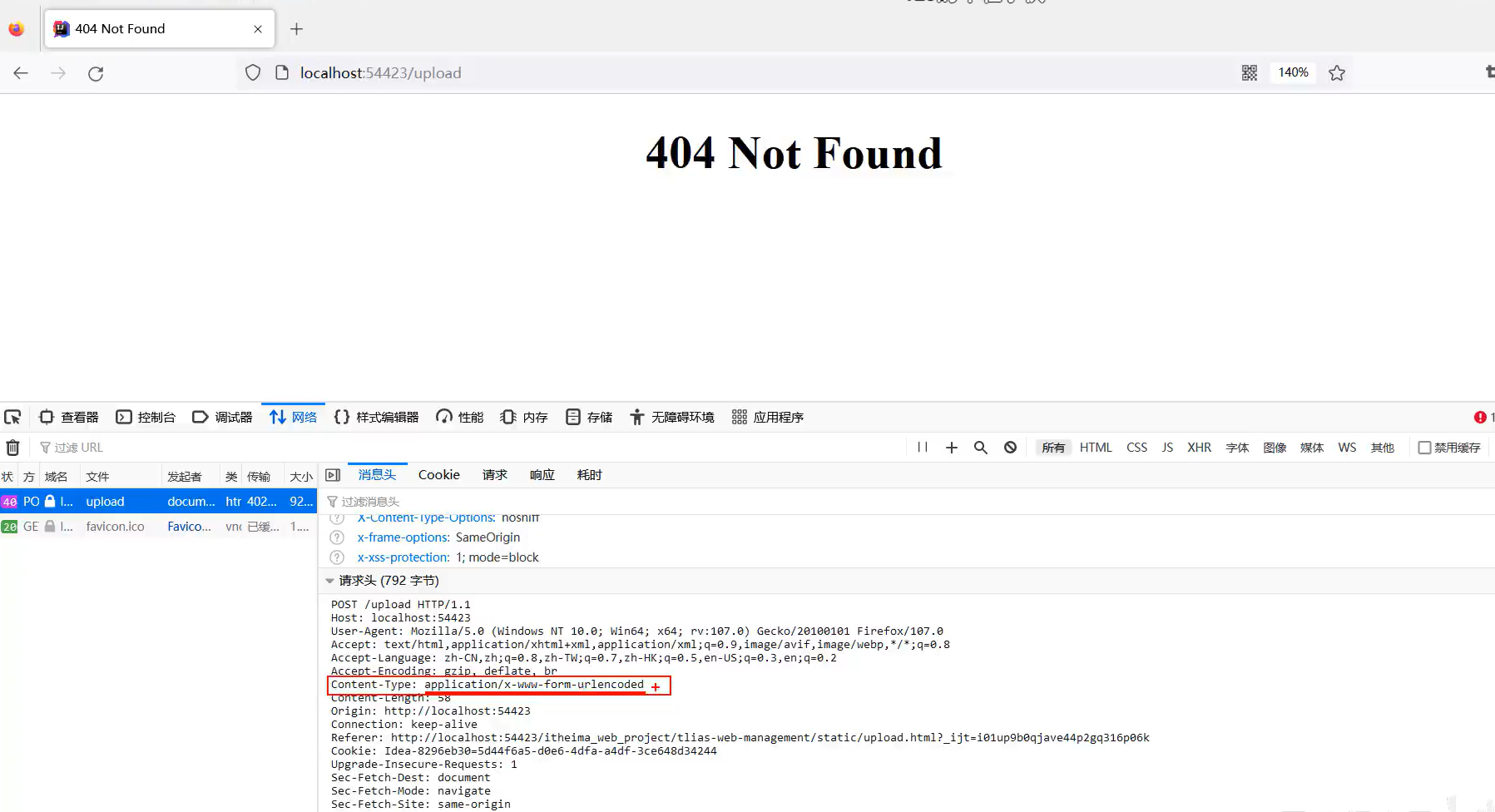Click the x-frame-options header name
The height and width of the screenshot is (812, 1495).
pyautogui.click(x=403, y=537)
